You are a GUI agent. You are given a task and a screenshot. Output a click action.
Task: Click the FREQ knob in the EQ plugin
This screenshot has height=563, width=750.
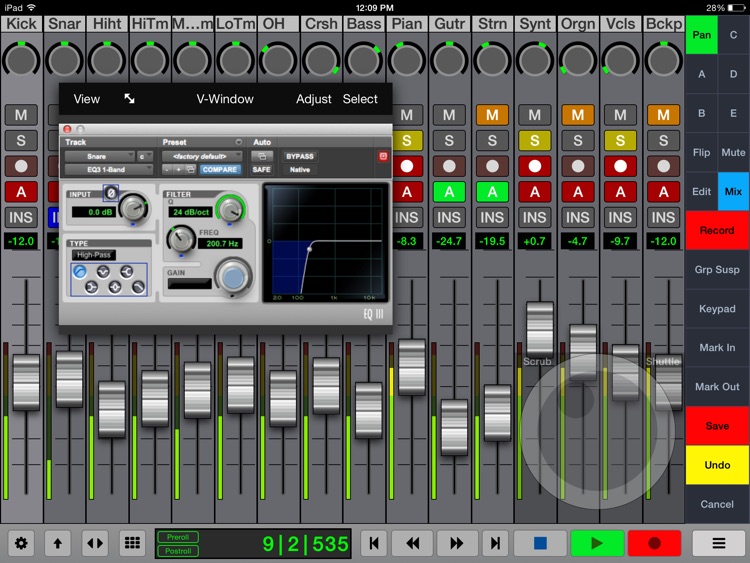181,239
